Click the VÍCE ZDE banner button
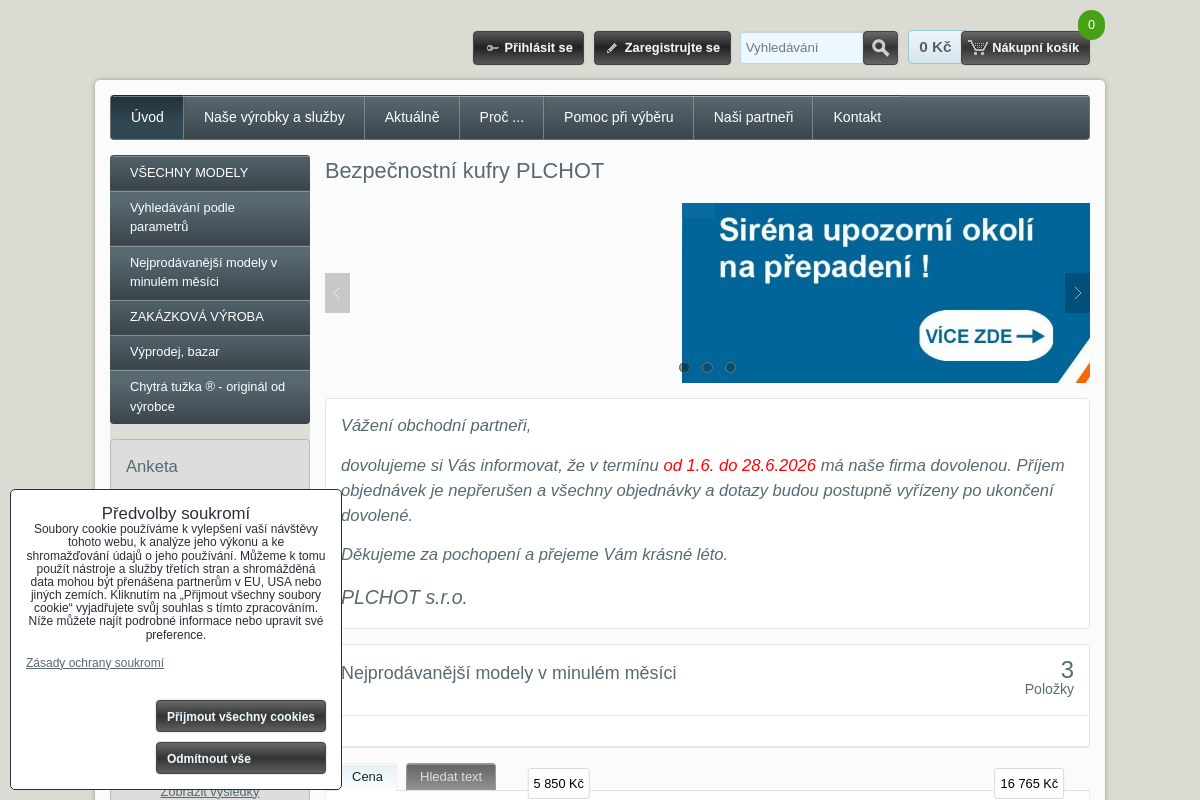Image resolution: width=1200 pixels, height=800 pixels. coord(986,336)
